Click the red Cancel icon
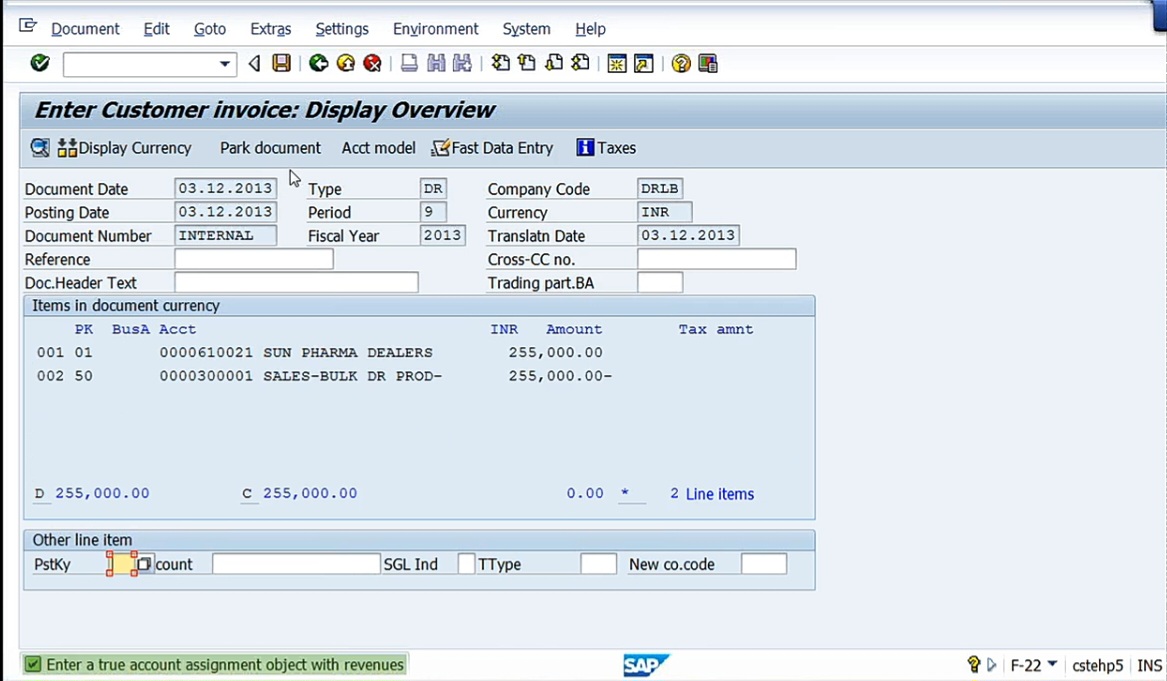This screenshot has height=681, width=1167. [372, 63]
